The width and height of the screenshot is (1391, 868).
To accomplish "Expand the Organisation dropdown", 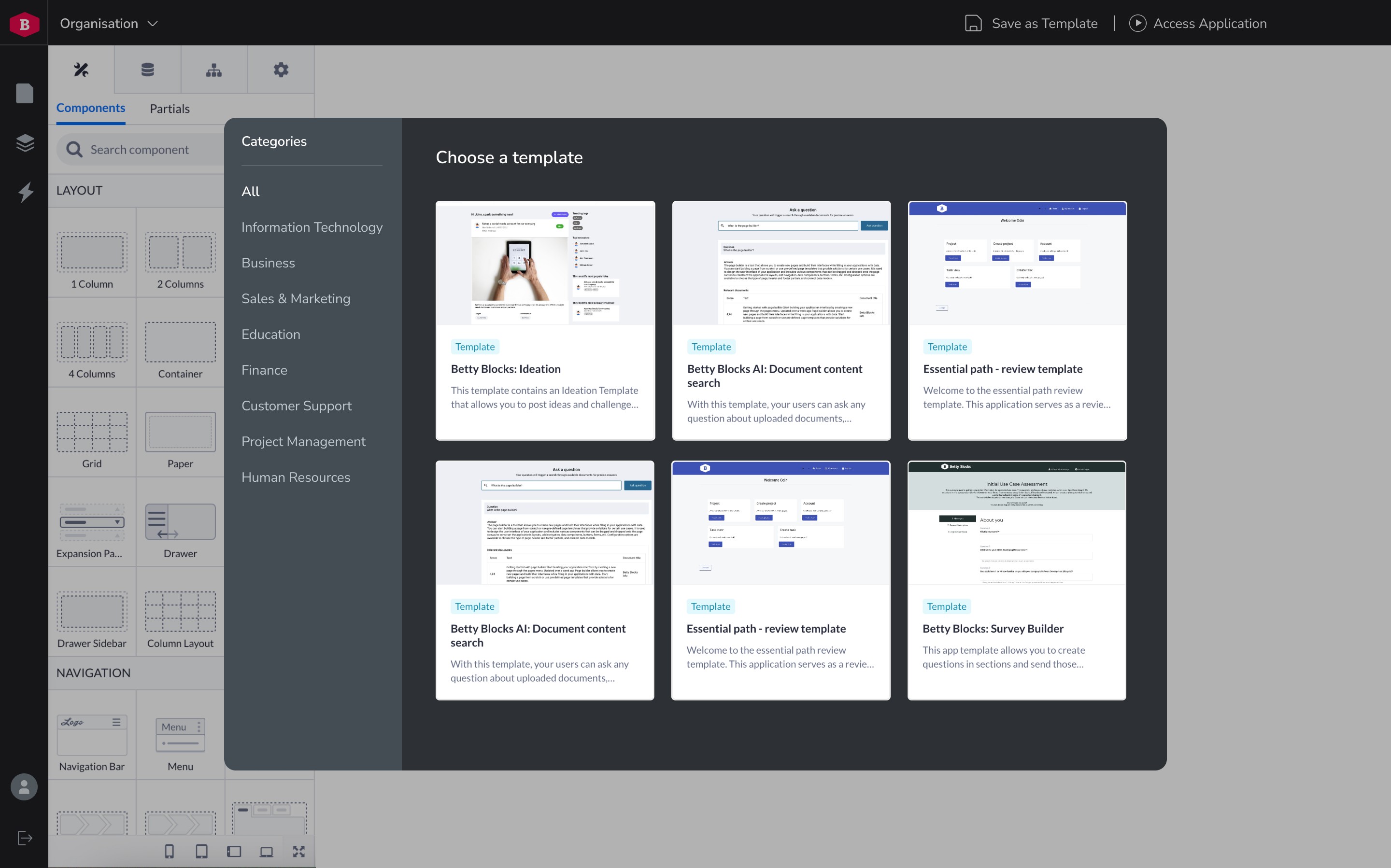I will [109, 24].
